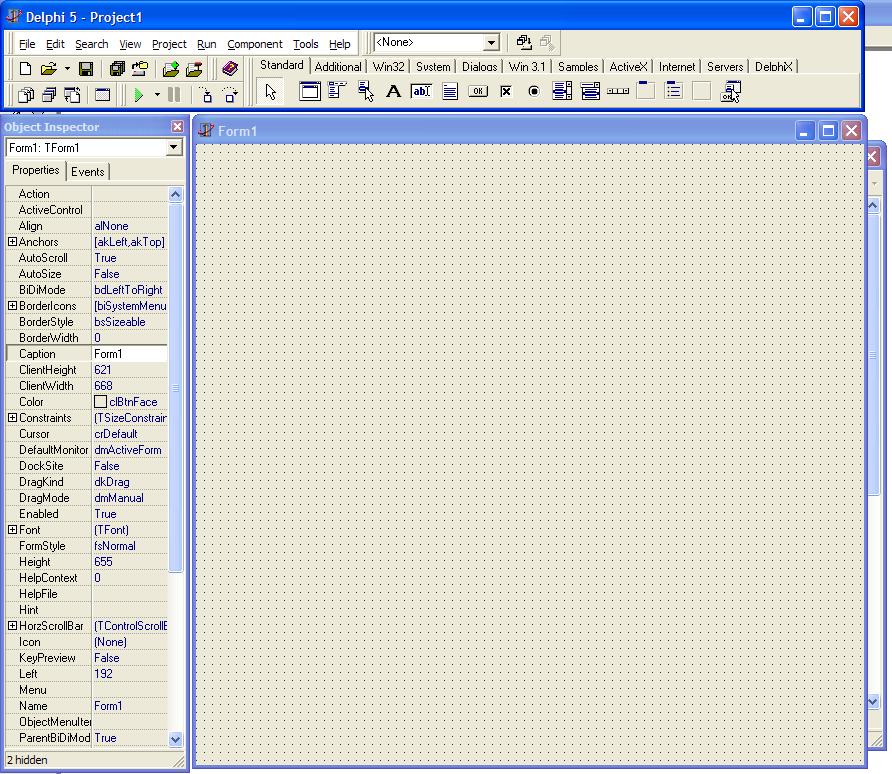Switch to the DelphiX palette tab
Image resolution: width=892 pixels, height=774 pixels.
(774, 67)
